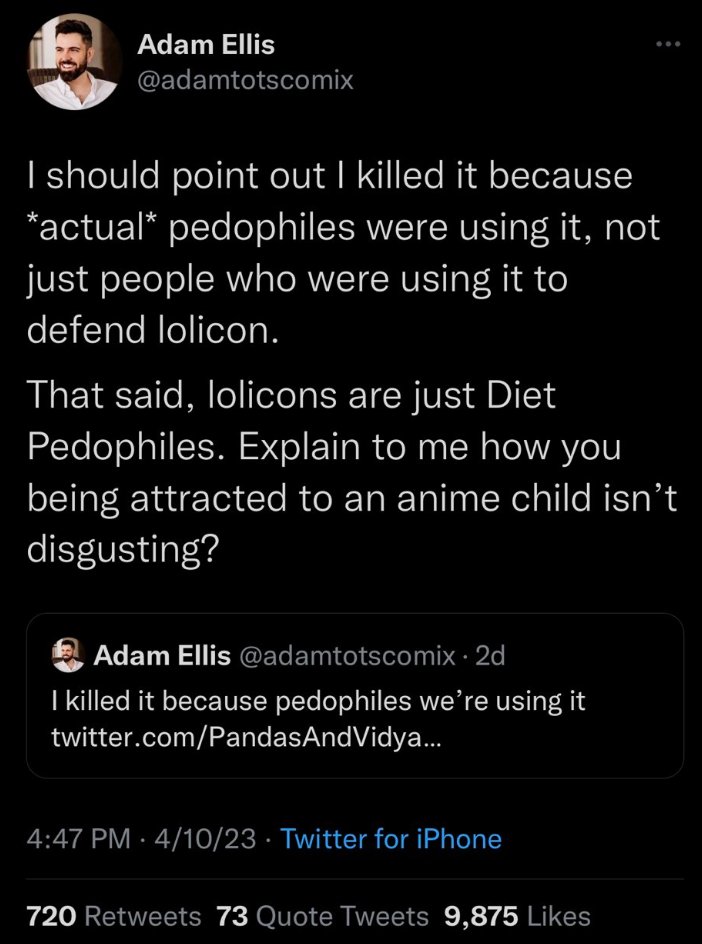View the 9,875 Likes list
This screenshot has width=702, height=944.
point(517,916)
